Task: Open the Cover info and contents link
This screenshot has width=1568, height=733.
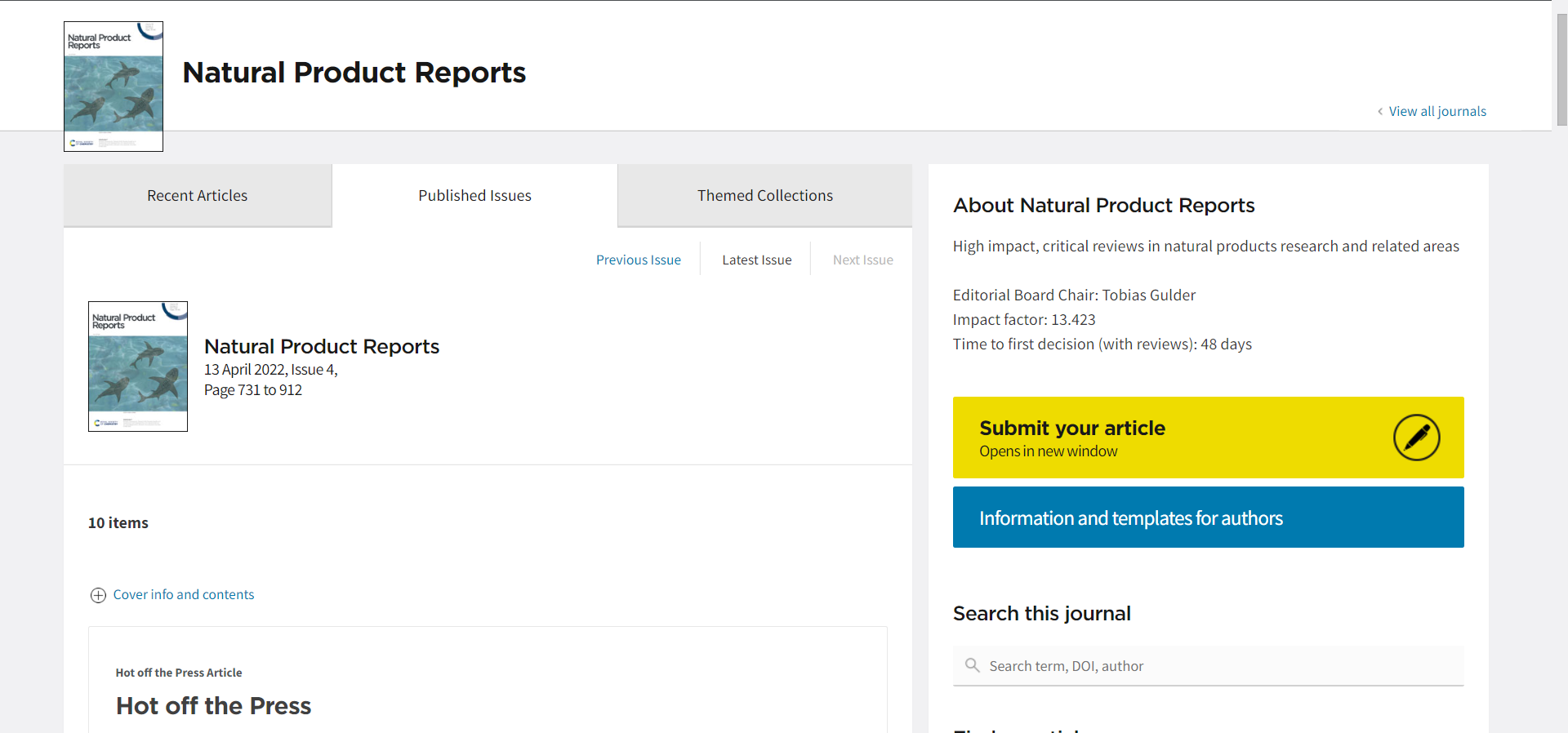Action: (x=184, y=594)
